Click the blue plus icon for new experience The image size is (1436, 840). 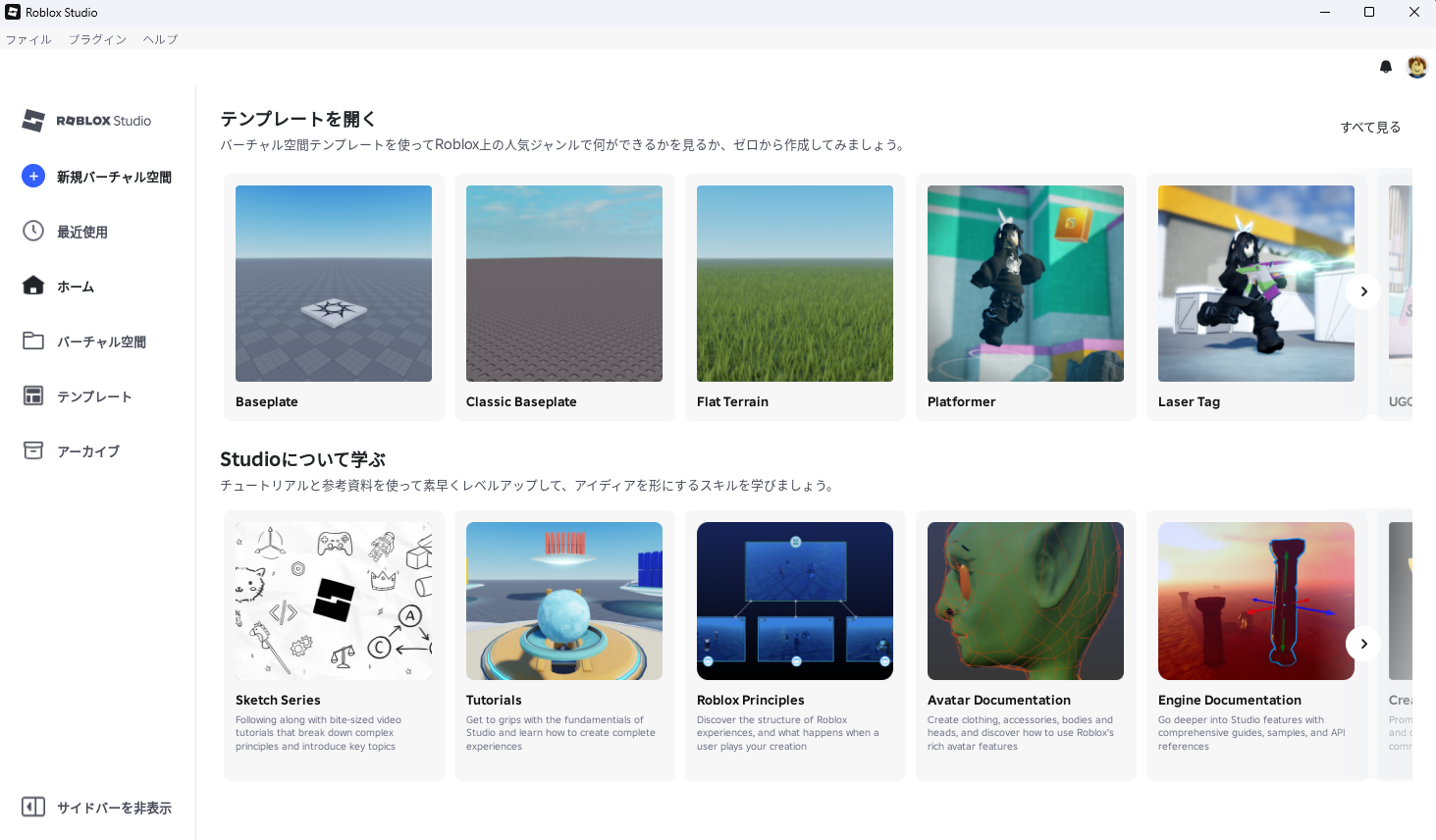(x=33, y=176)
